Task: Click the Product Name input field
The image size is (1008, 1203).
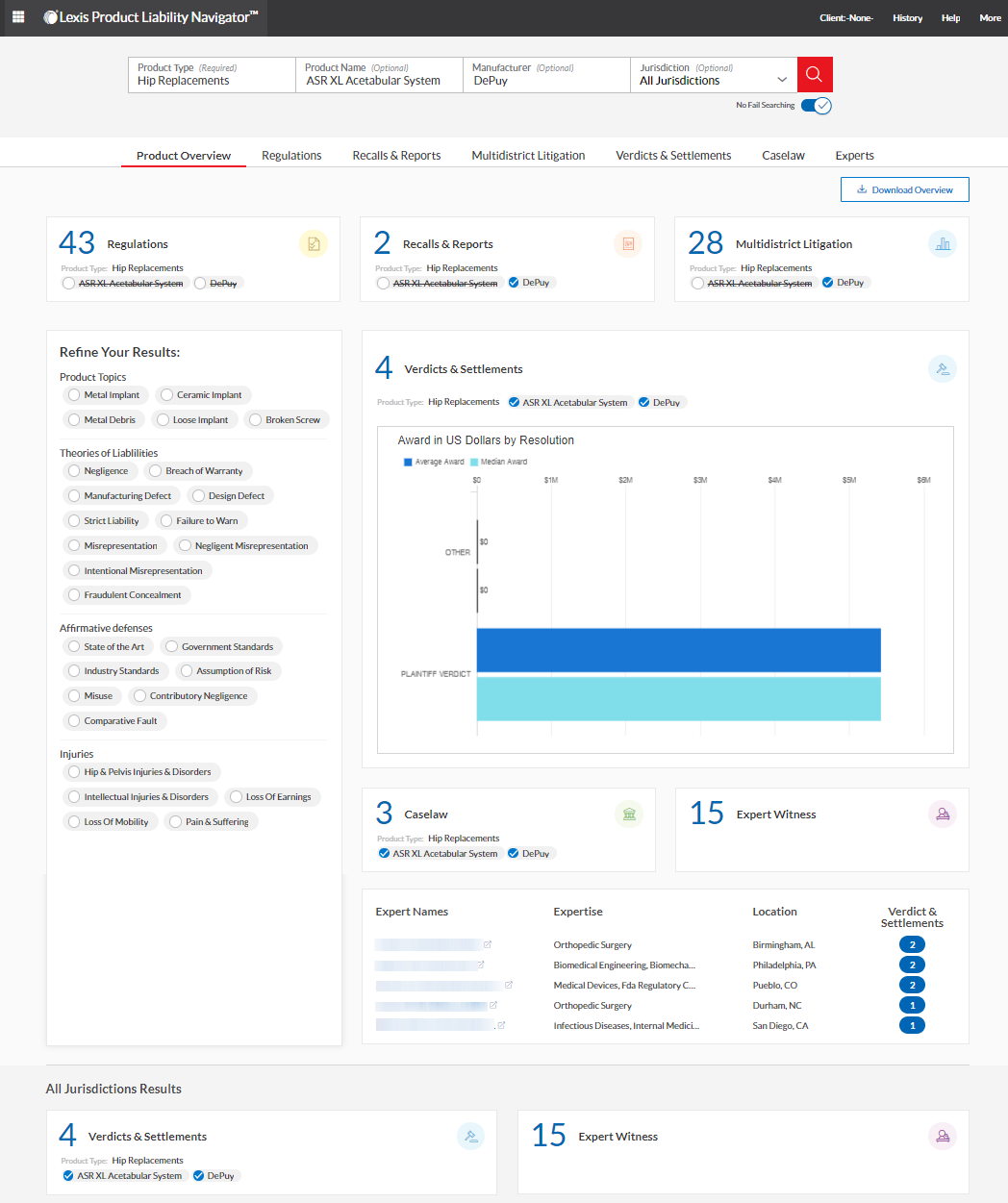Action: pos(379,75)
